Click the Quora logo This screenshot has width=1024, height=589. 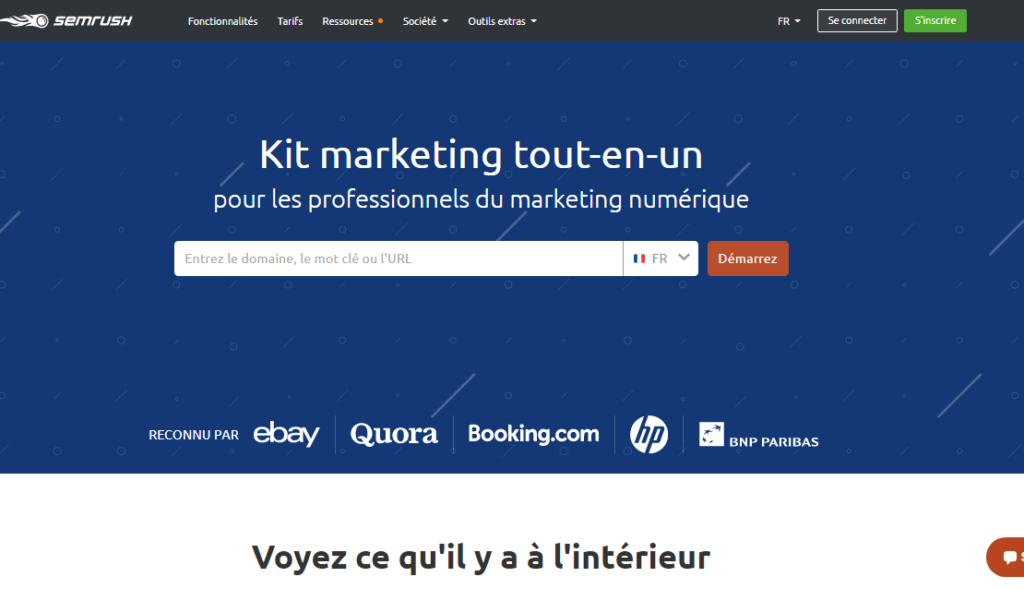click(394, 434)
